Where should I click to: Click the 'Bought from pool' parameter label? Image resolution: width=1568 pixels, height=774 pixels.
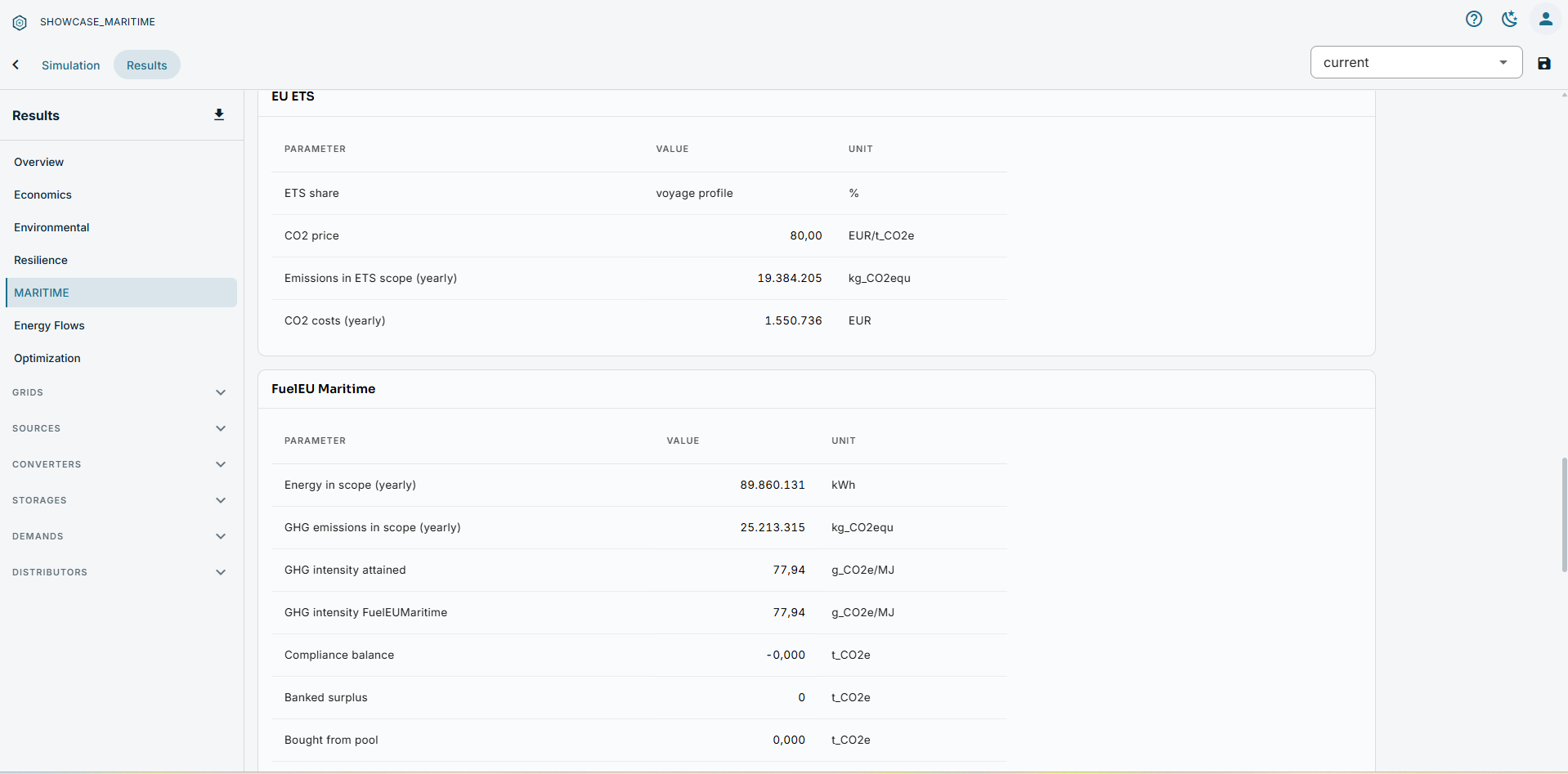tap(331, 740)
